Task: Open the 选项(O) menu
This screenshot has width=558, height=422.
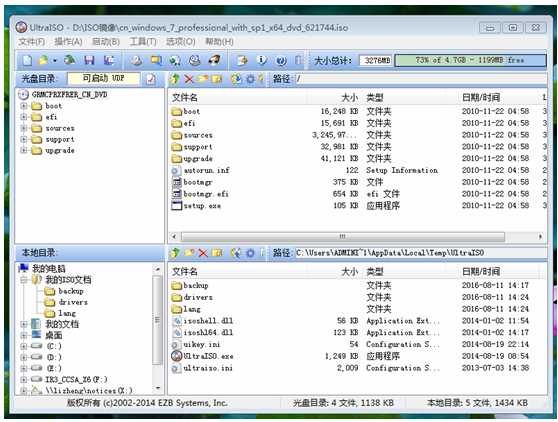Action: click(x=180, y=42)
